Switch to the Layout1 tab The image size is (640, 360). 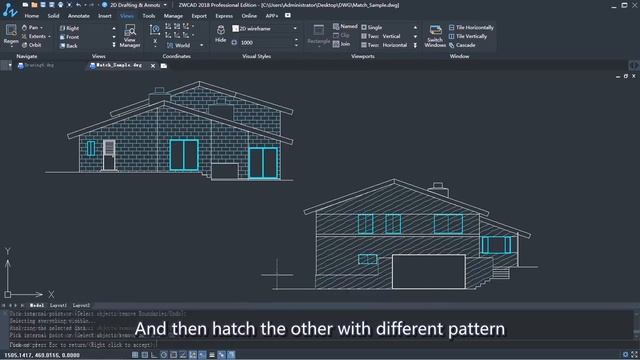tap(58, 305)
